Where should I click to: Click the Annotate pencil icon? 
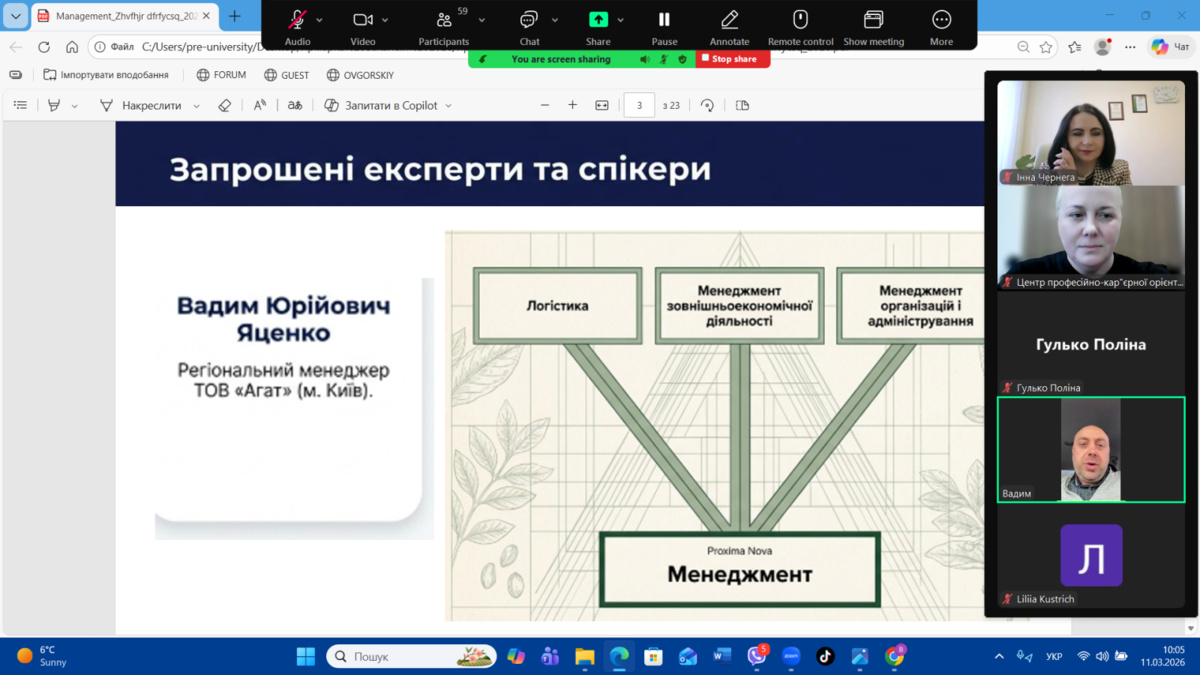(729, 20)
